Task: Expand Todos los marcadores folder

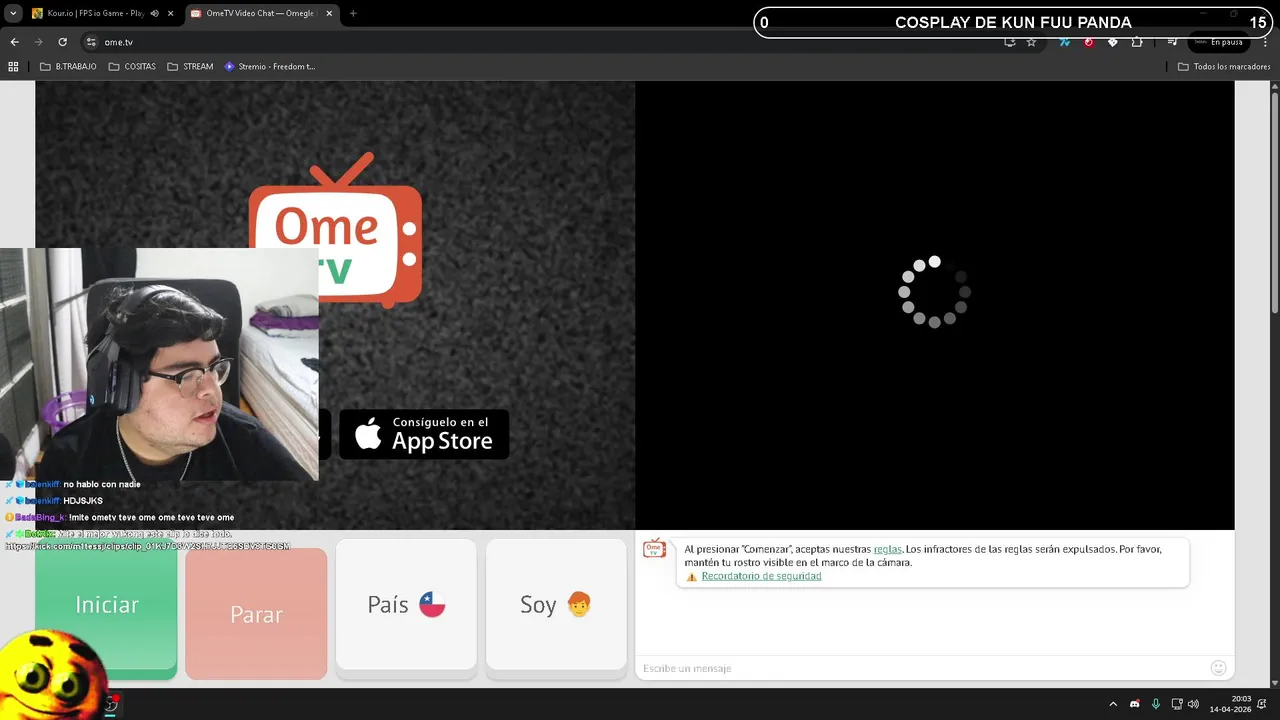Action: (x=1223, y=67)
